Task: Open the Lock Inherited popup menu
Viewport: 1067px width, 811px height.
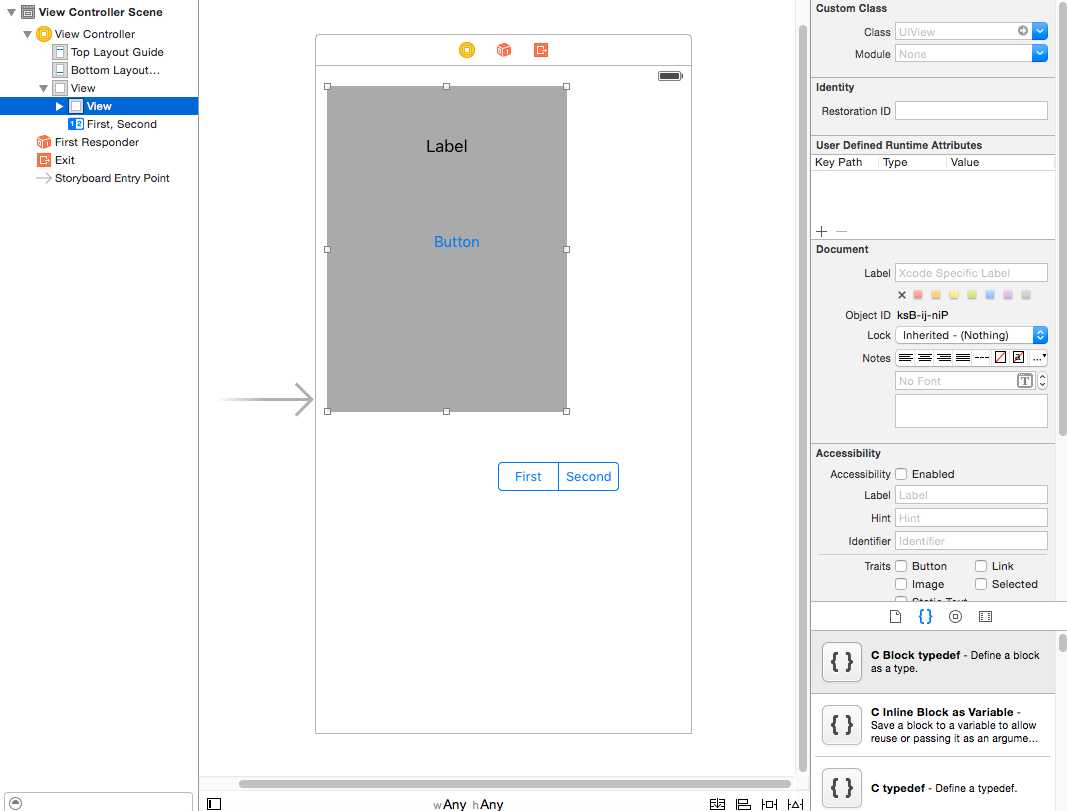Action: [x=971, y=335]
